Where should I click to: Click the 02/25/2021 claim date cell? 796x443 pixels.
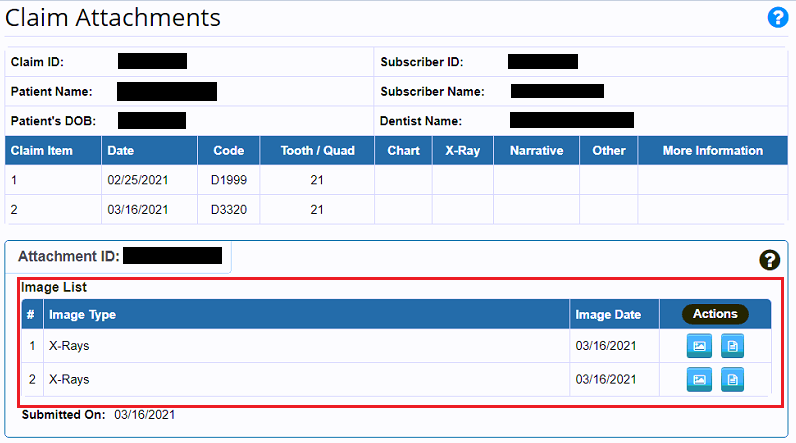click(x=137, y=181)
